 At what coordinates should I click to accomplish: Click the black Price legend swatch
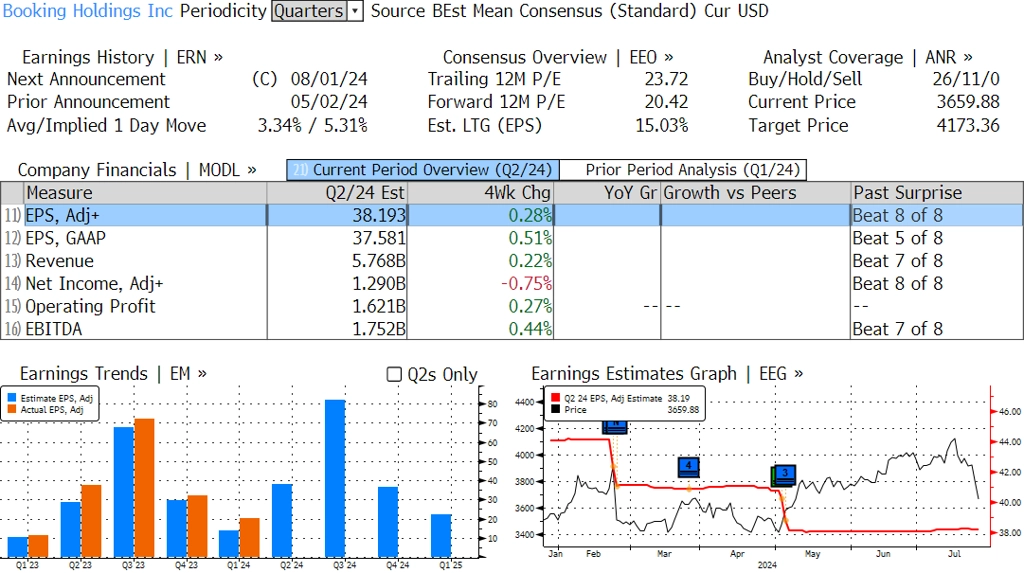click(555, 410)
